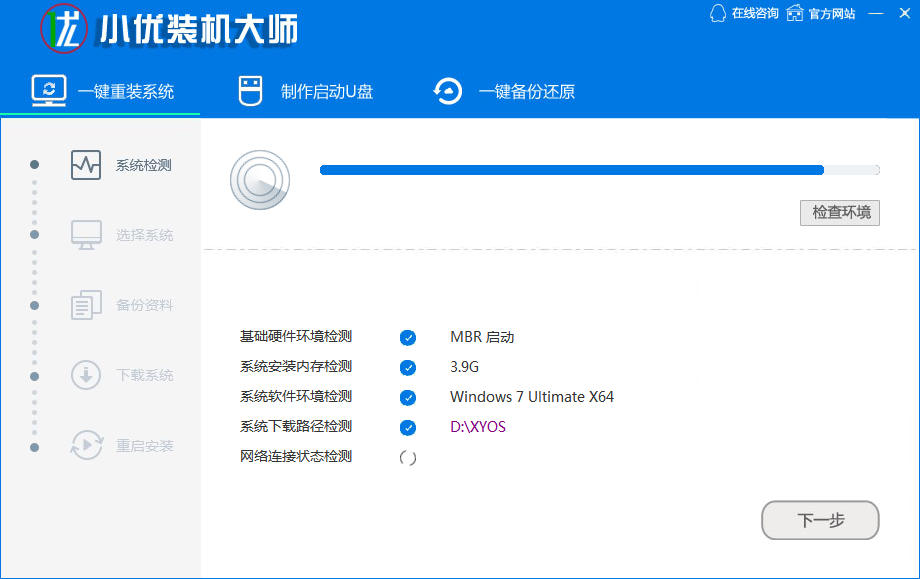The image size is (920, 579).
Task: Switch to 一键重装系统 tab
Action: (102, 92)
